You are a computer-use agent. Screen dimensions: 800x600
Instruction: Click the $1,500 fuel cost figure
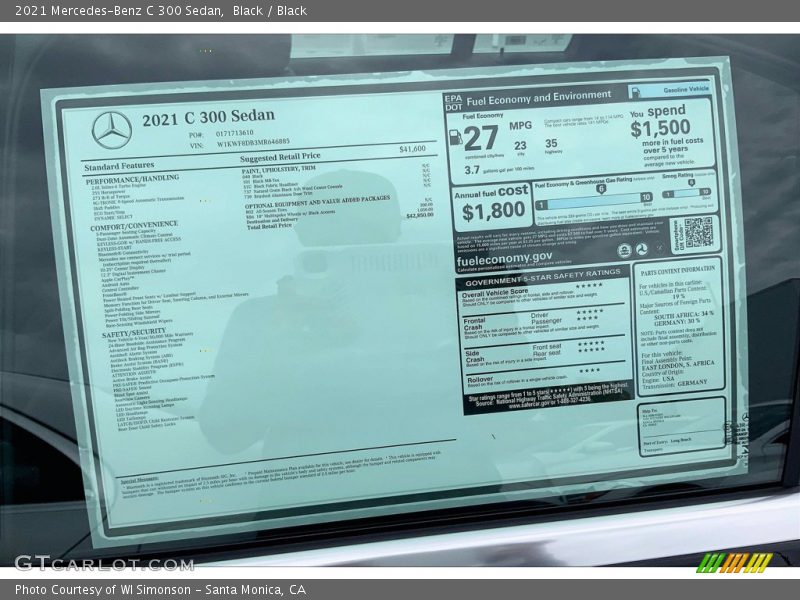(x=660, y=128)
